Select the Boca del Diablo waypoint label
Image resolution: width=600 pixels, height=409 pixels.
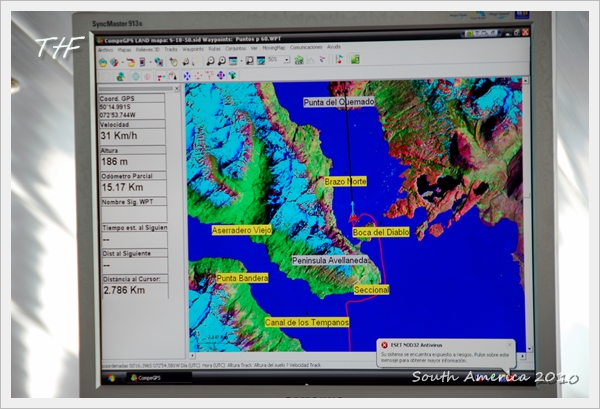point(381,232)
